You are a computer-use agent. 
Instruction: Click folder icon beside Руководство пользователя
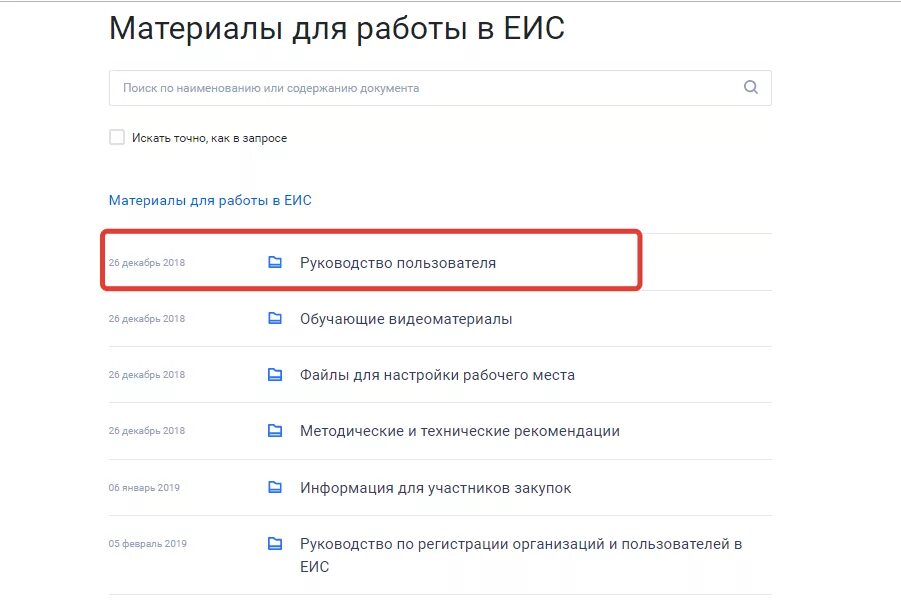click(x=275, y=262)
